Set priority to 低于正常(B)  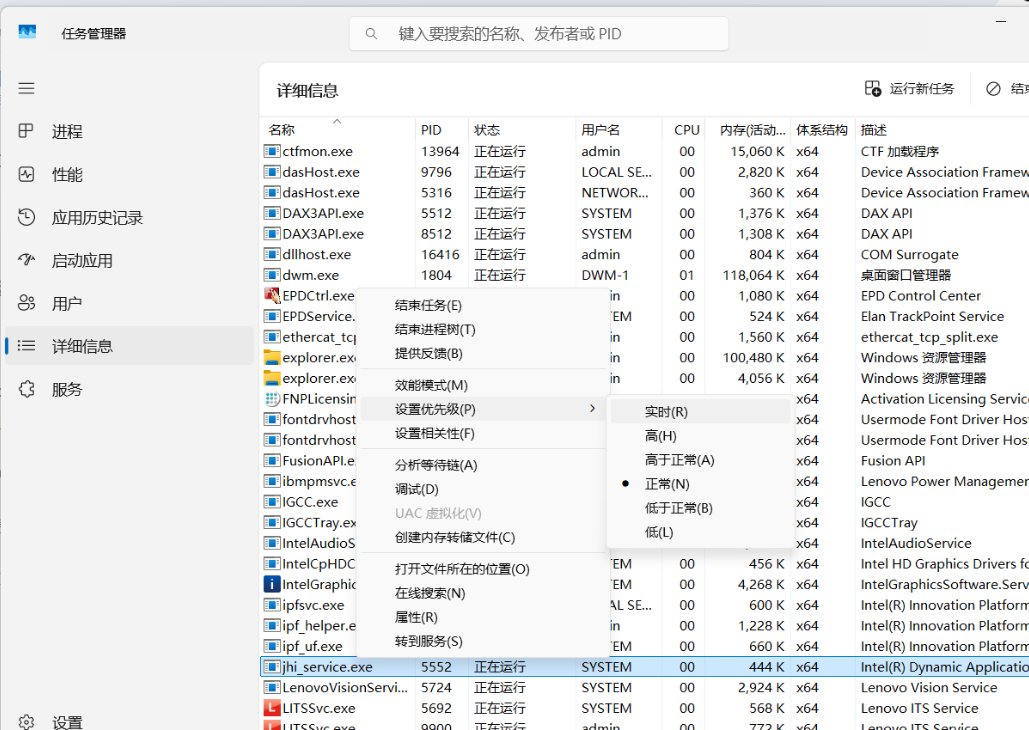tap(700, 508)
